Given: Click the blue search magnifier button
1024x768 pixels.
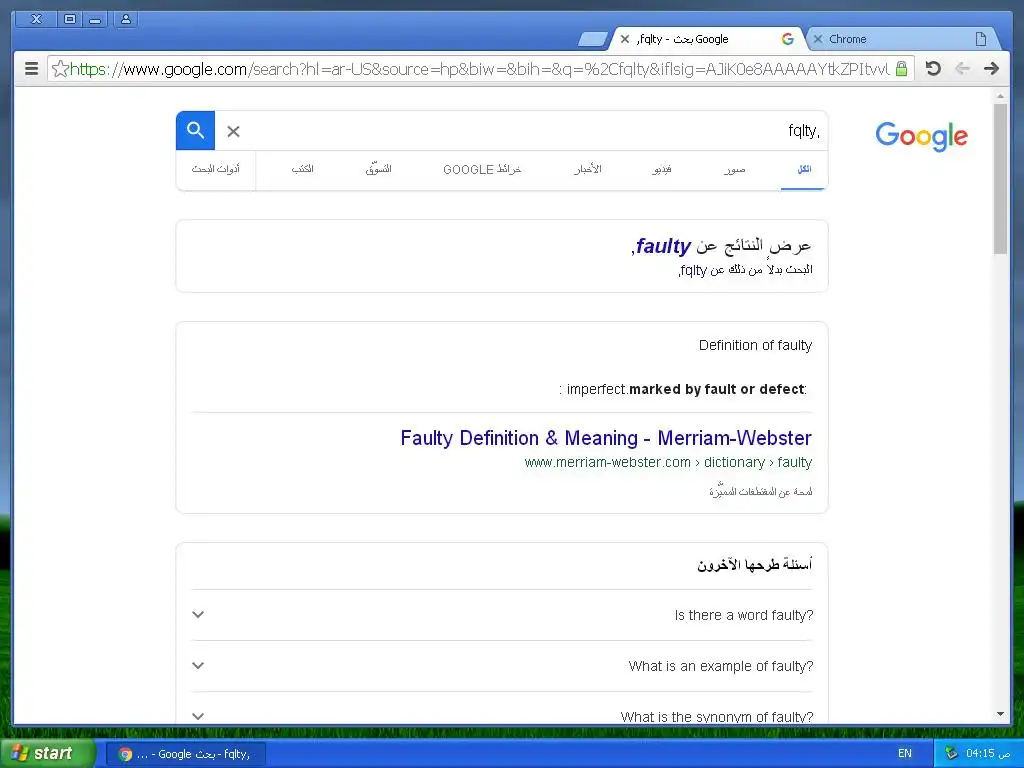Looking at the screenshot, I should [x=195, y=131].
